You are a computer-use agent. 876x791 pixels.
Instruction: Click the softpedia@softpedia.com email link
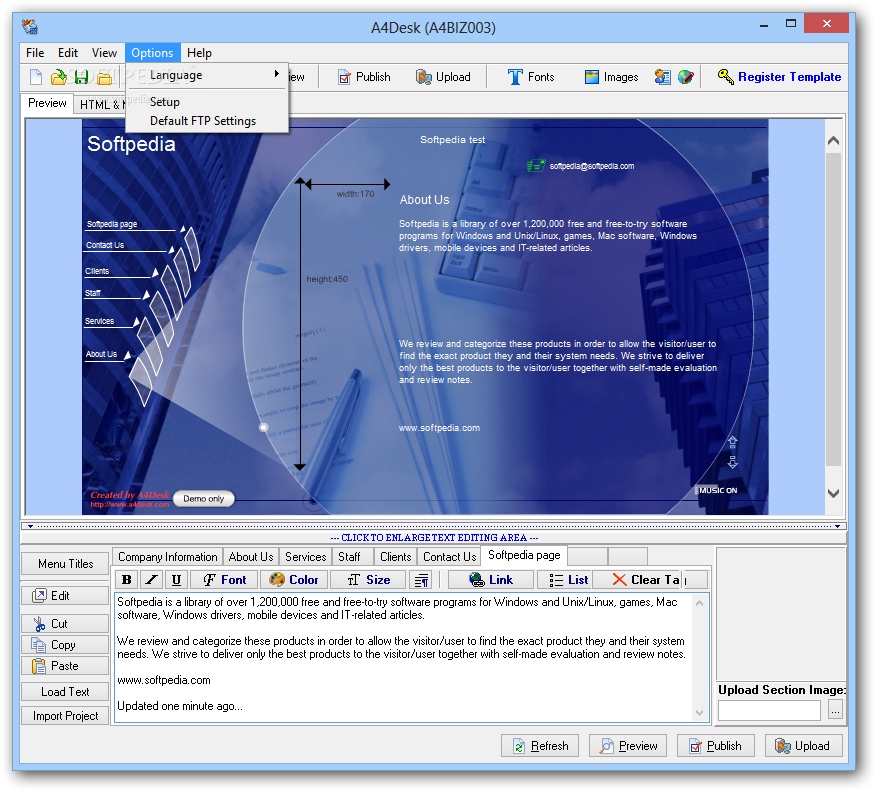click(x=592, y=166)
